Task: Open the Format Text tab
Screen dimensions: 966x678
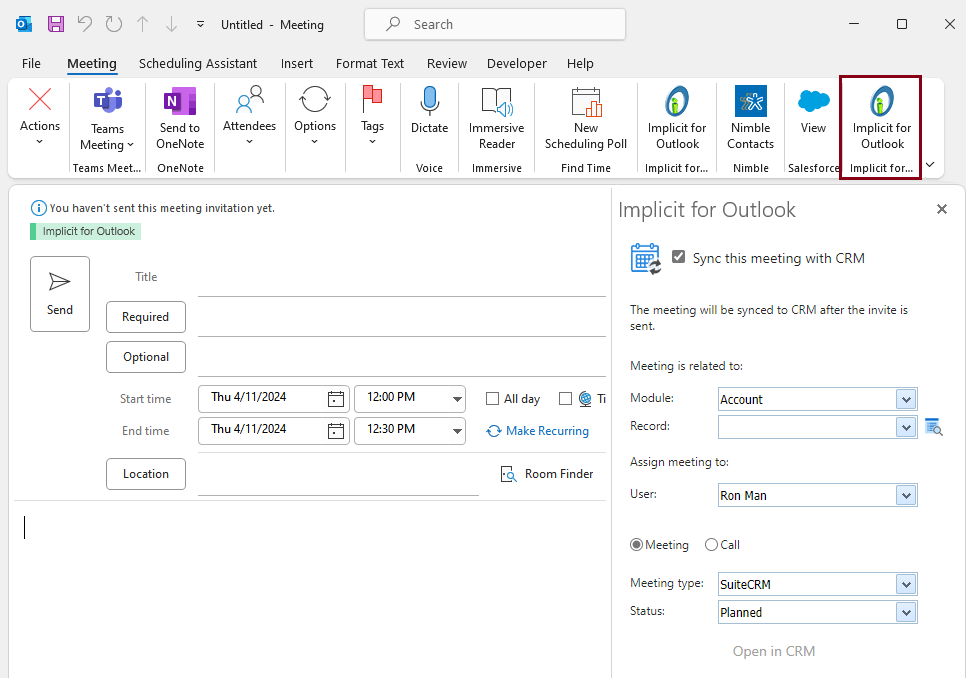Action: click(x=370, y=63)
